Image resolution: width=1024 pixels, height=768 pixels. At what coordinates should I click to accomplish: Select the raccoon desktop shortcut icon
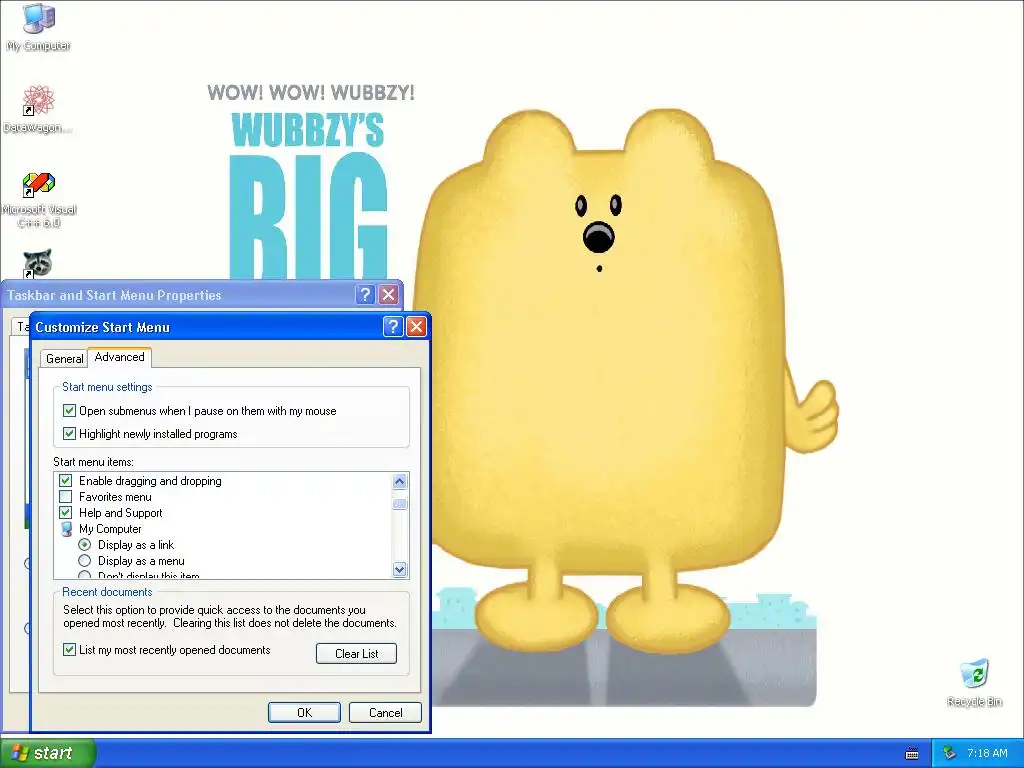38,263
